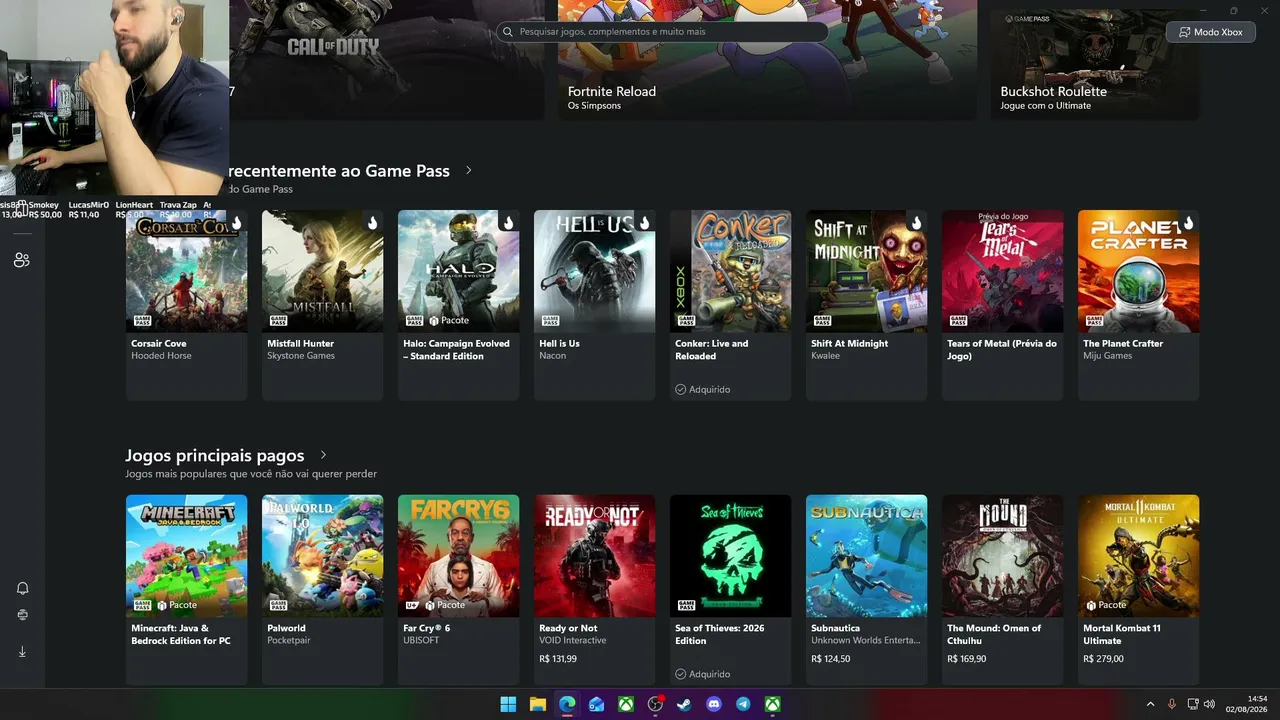Open the Halo: Campaign Evolved cover art
The width and height of the screenshot is (1280, 720).
pyautogui.click(x=458, y=271)
